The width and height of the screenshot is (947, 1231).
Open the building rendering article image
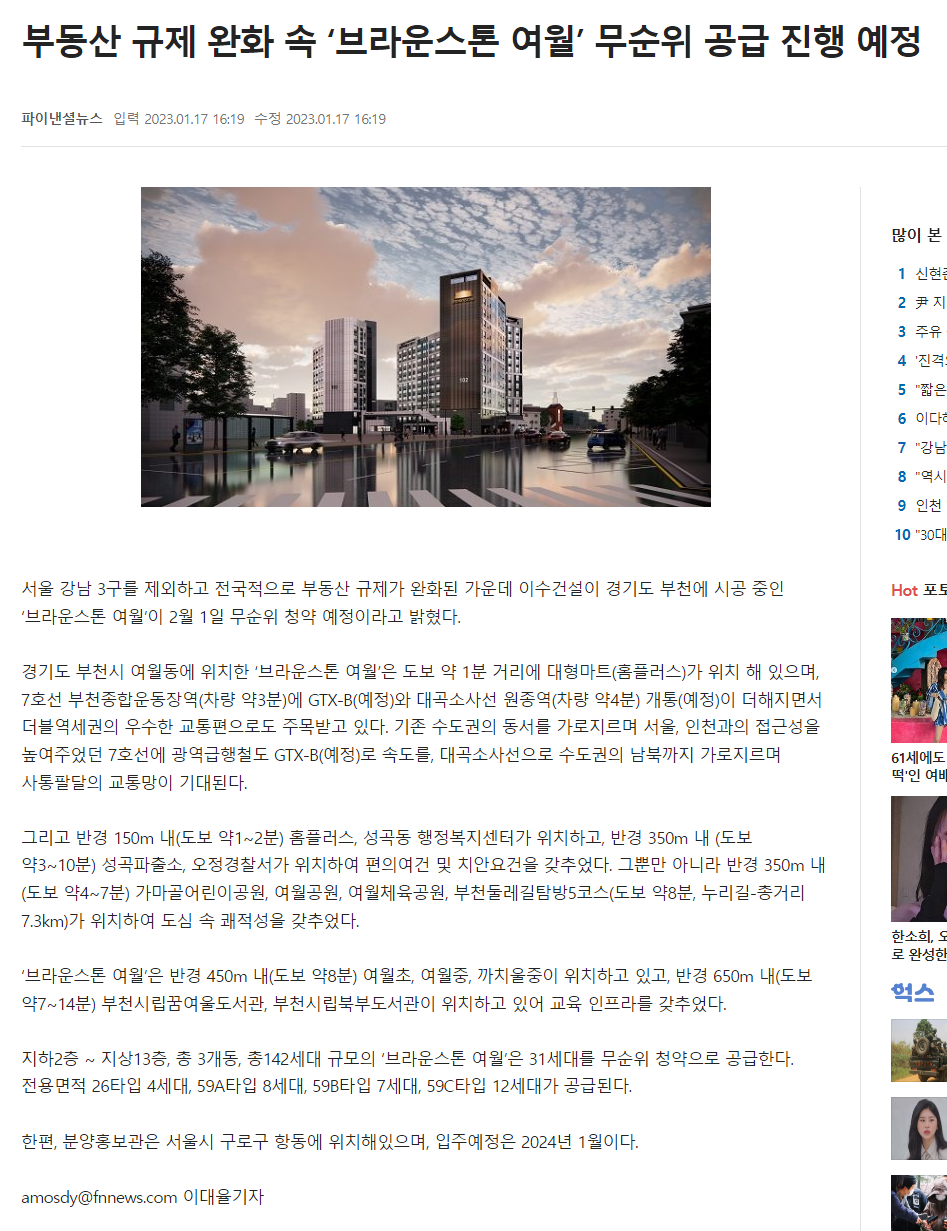point(426,347)
